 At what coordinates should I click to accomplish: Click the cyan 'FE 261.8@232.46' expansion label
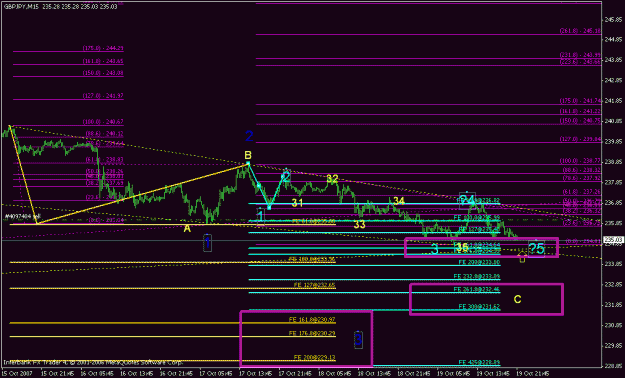click(x=477, y=289)
